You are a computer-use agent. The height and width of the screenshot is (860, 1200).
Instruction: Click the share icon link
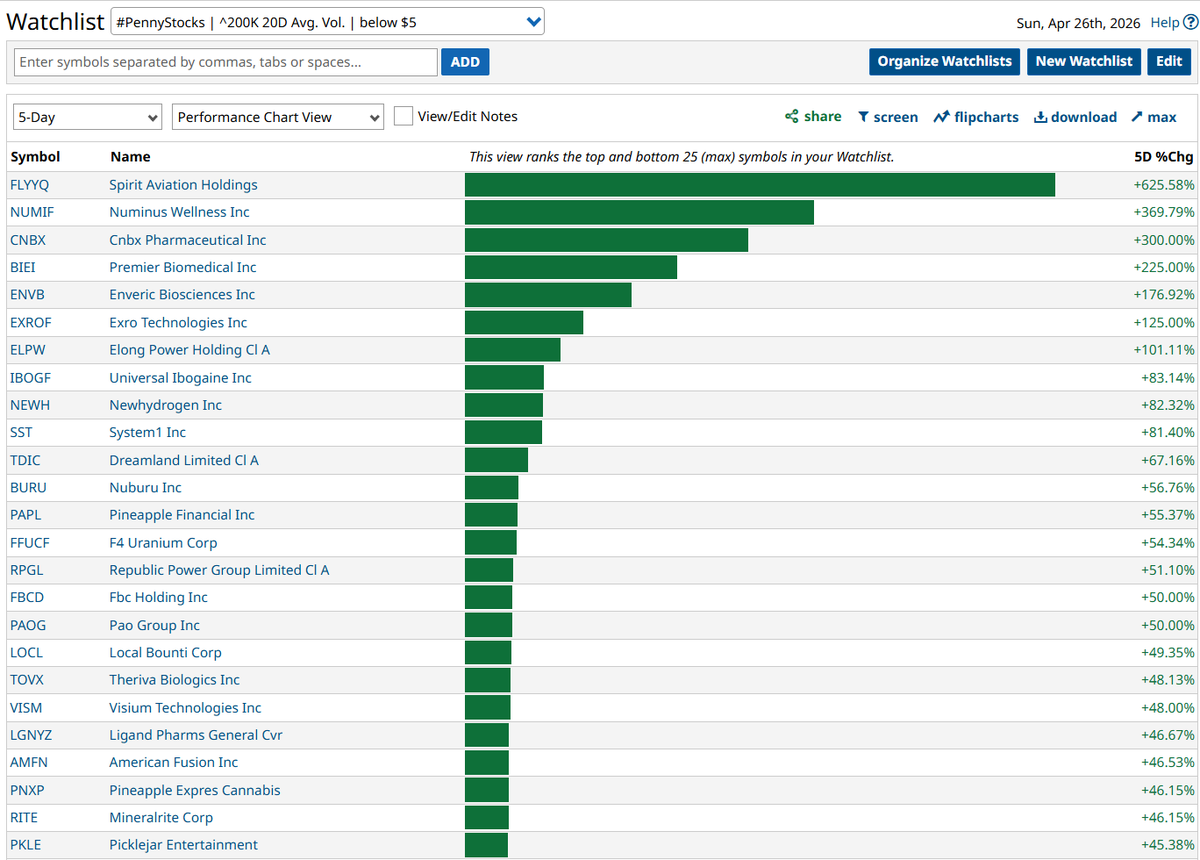point(813,117)
